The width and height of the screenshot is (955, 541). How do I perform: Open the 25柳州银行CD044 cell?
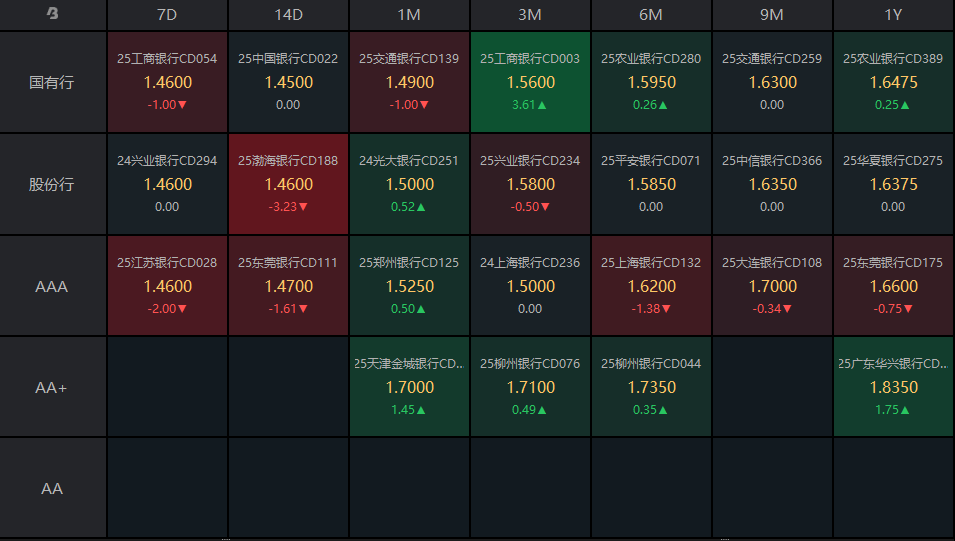pyautogui.click(x=650, y=387)
